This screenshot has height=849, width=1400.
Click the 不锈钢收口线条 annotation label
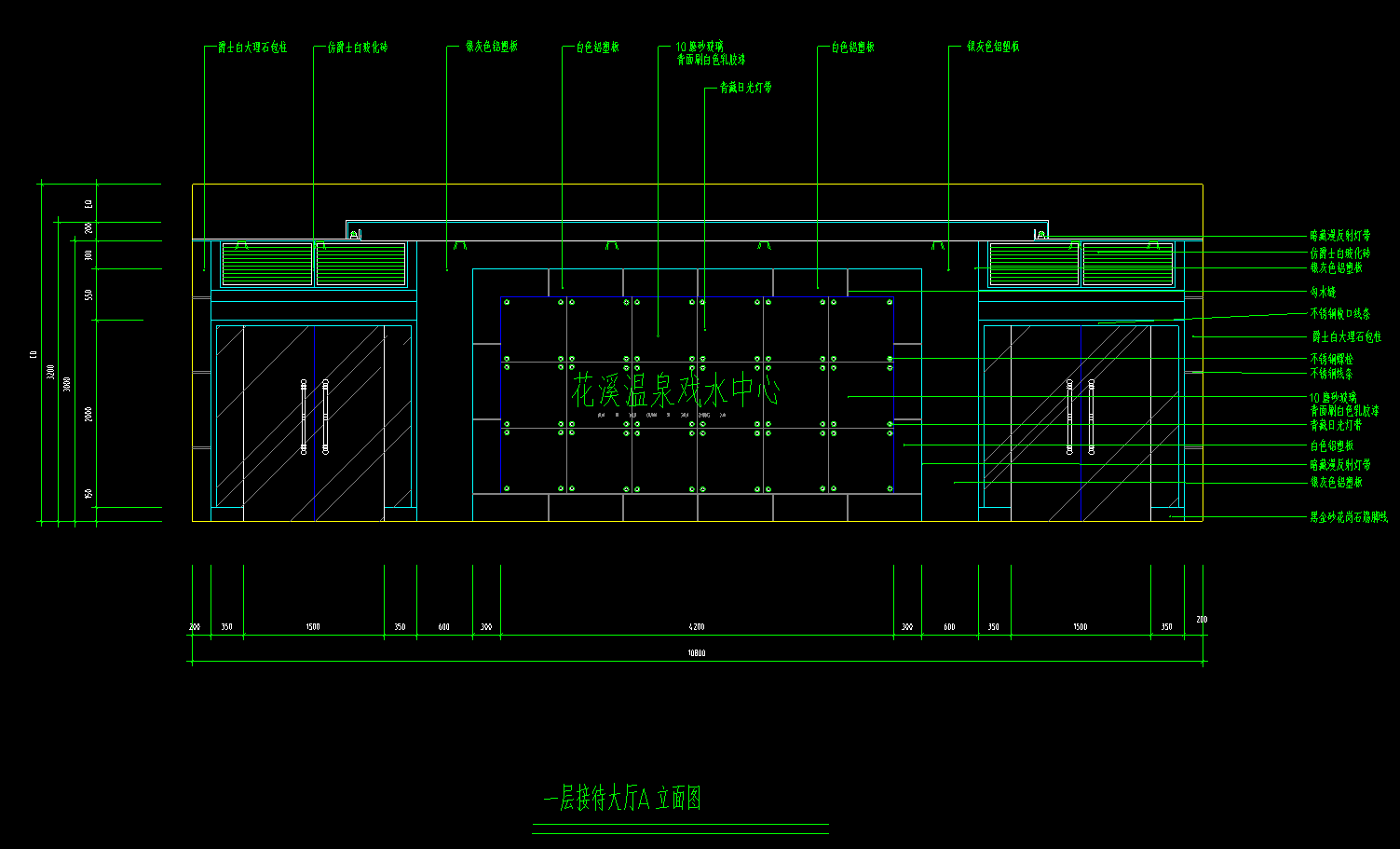click(x=1339, y=314)
